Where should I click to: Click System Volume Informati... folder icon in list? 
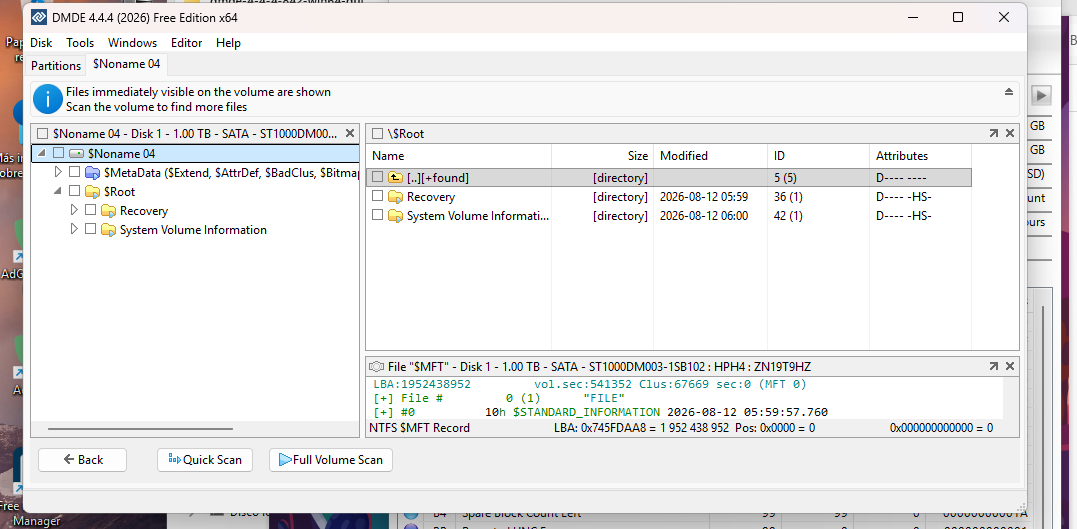pos(395,216)
